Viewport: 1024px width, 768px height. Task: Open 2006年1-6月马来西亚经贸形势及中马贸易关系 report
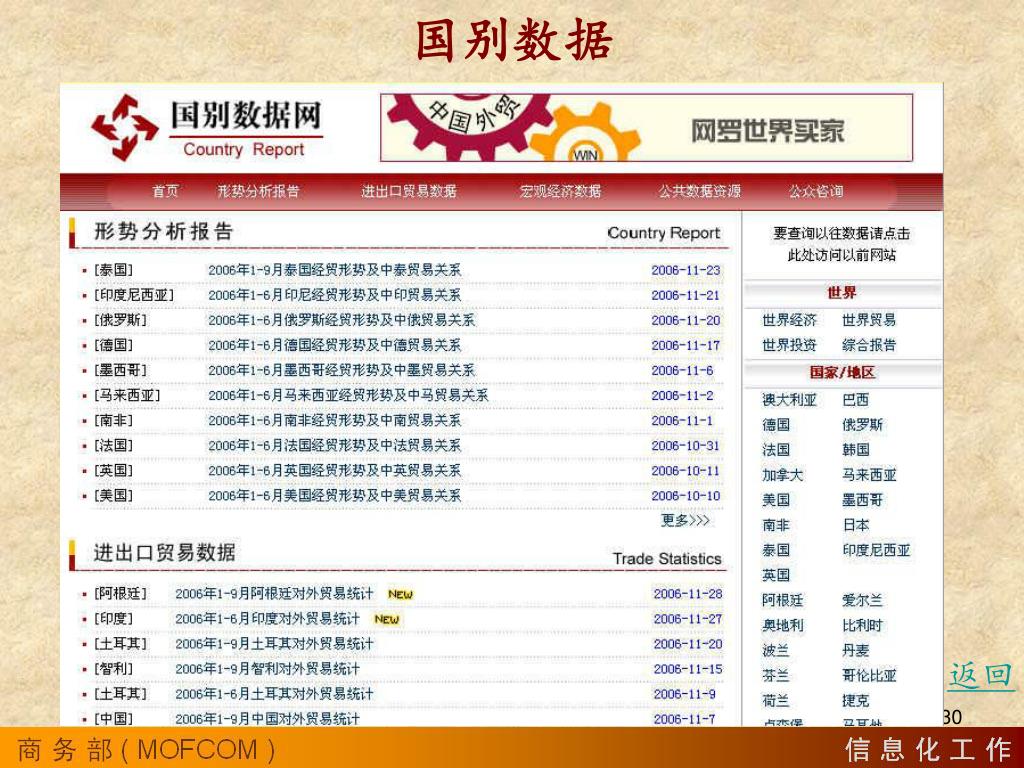click(x=348, y=395)
